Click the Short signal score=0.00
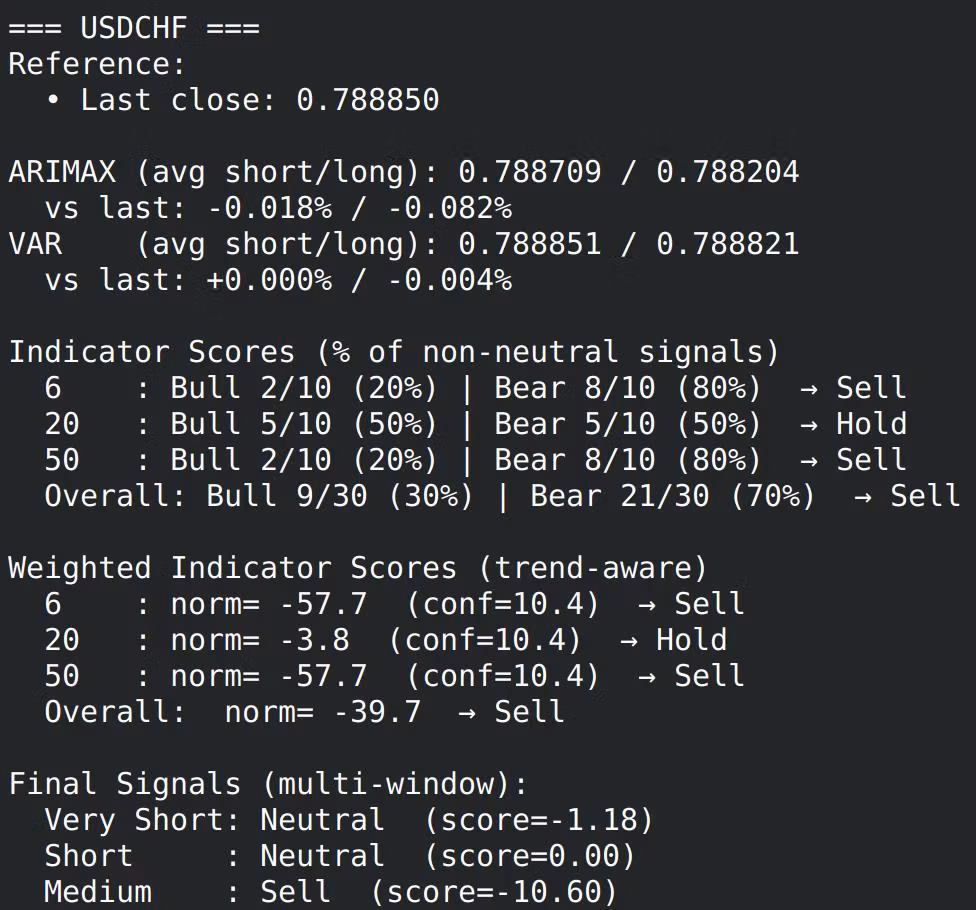Image resolution: width=976 pixels, height=910 pixels. tap(529, 856)
